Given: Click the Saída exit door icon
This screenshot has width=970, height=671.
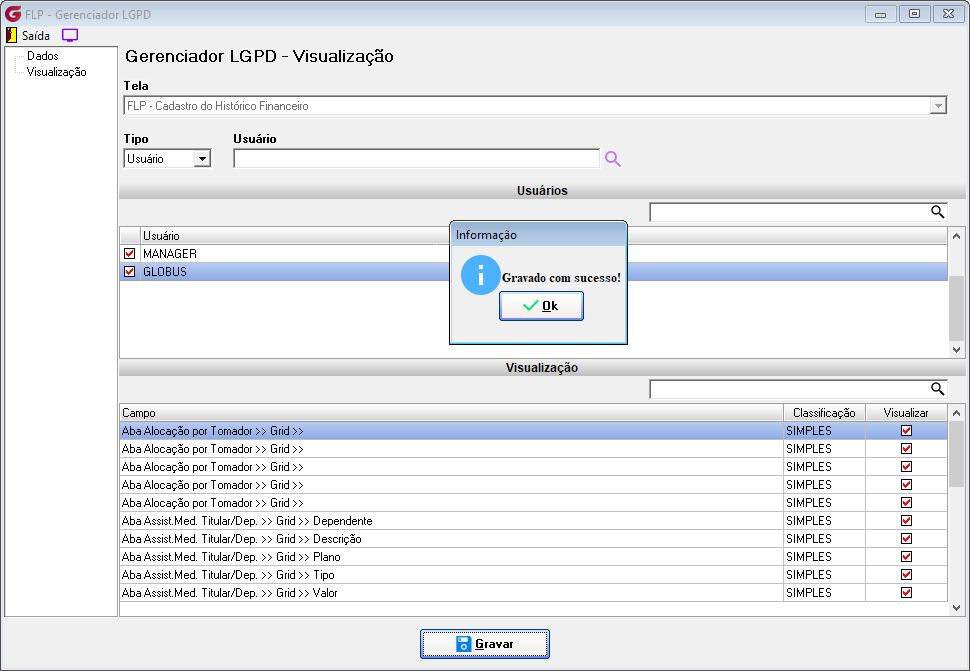Looking at the screenshot, I should tap(11, 35).
